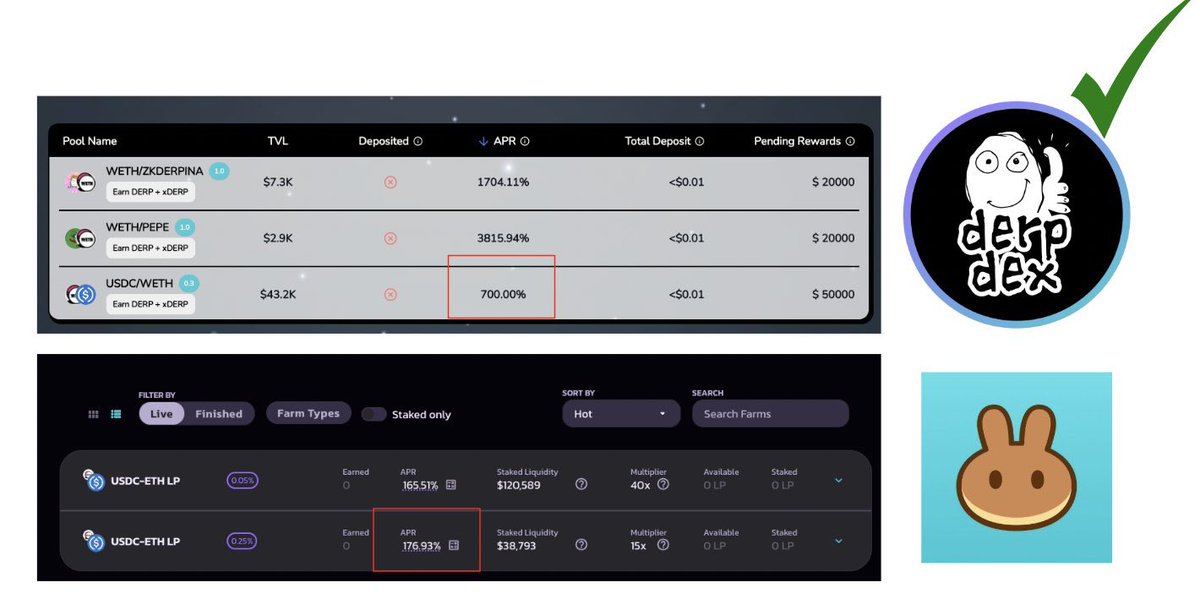This screenshot has width=1200, height=615.
Task: Click Earn DERP + xDERP under WETH/ZKDERPINA
Action: 150,192
